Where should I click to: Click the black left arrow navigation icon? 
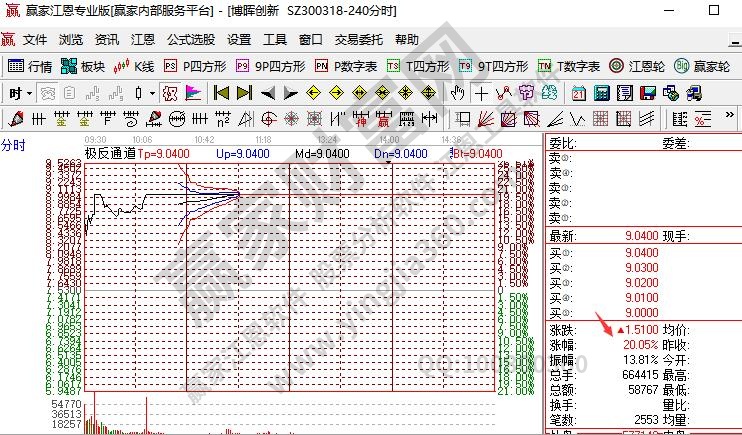(x=268, y=93)
